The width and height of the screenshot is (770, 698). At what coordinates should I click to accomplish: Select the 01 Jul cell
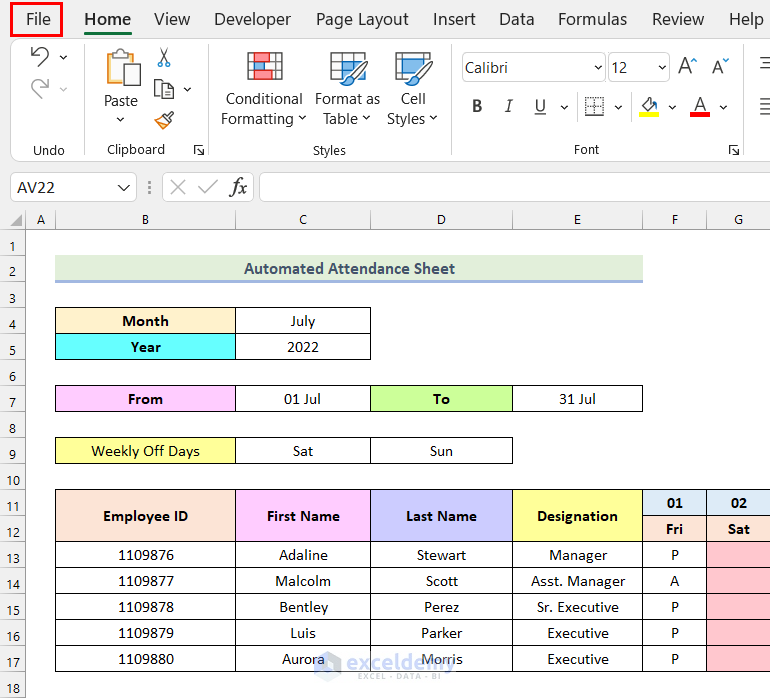click(302, 399)
